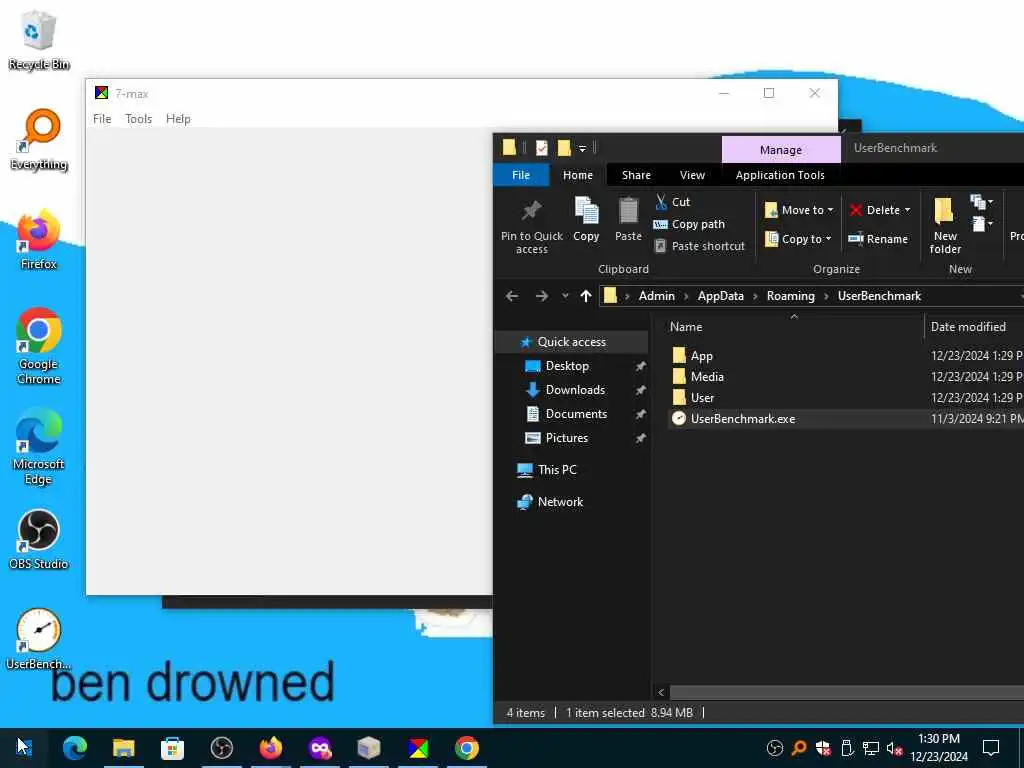Click the Copy icon in the Clipboard group
The image size is (1024, 768).
tap(586, 219)
